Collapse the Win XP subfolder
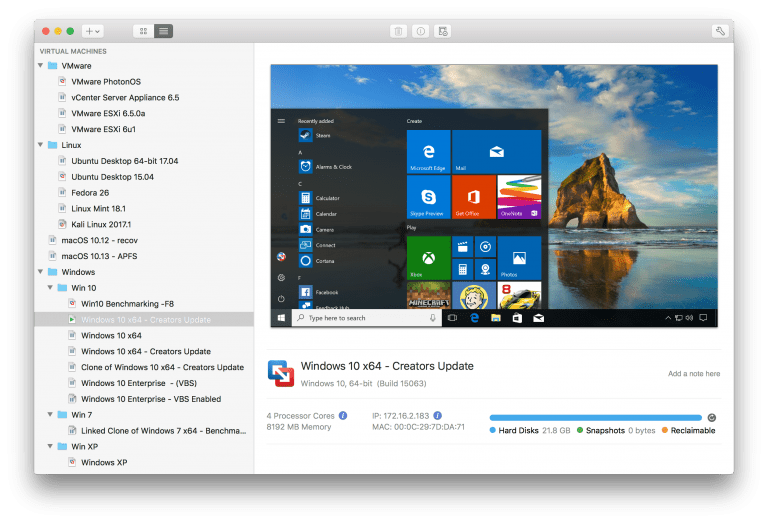Image resolution: width=768 pixels, height=523 pixels. point(50,446)
